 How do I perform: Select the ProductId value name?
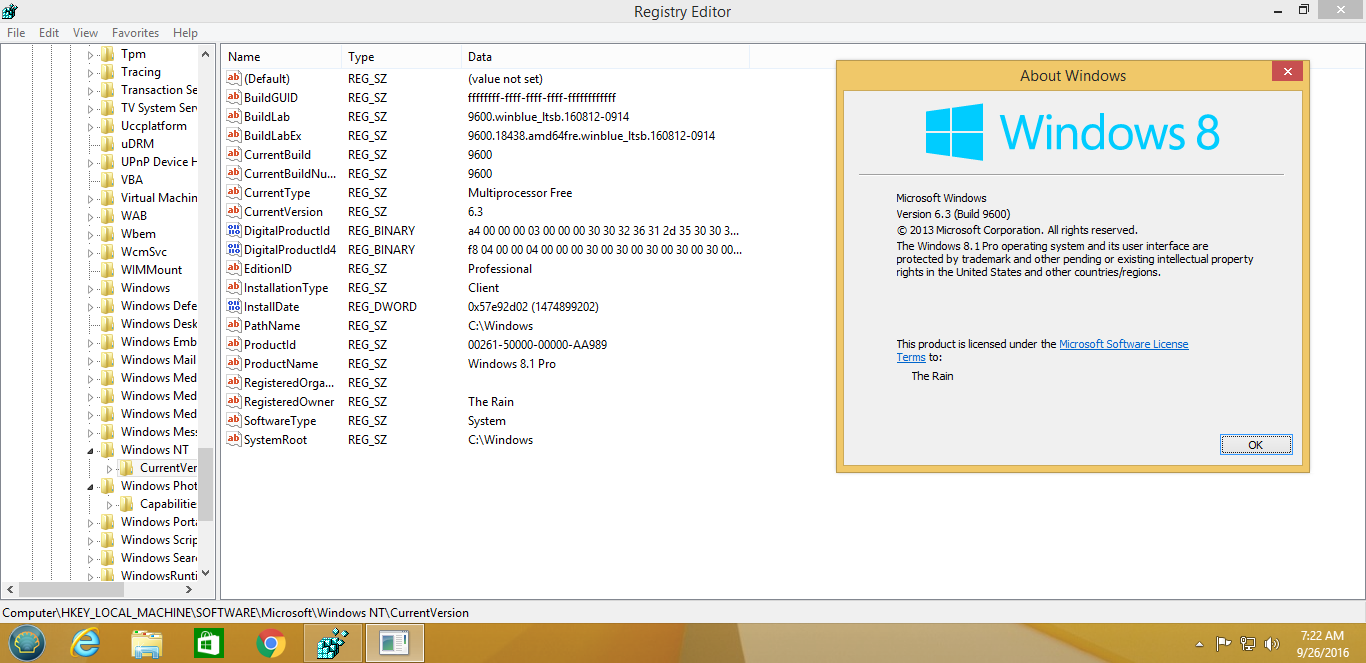[270, 345]
